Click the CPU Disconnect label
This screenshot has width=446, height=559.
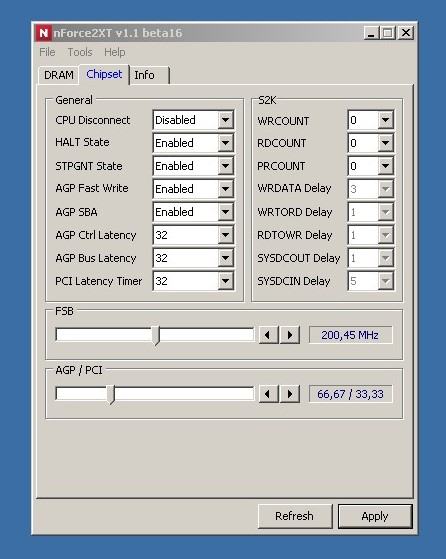[x=92, y=120]
